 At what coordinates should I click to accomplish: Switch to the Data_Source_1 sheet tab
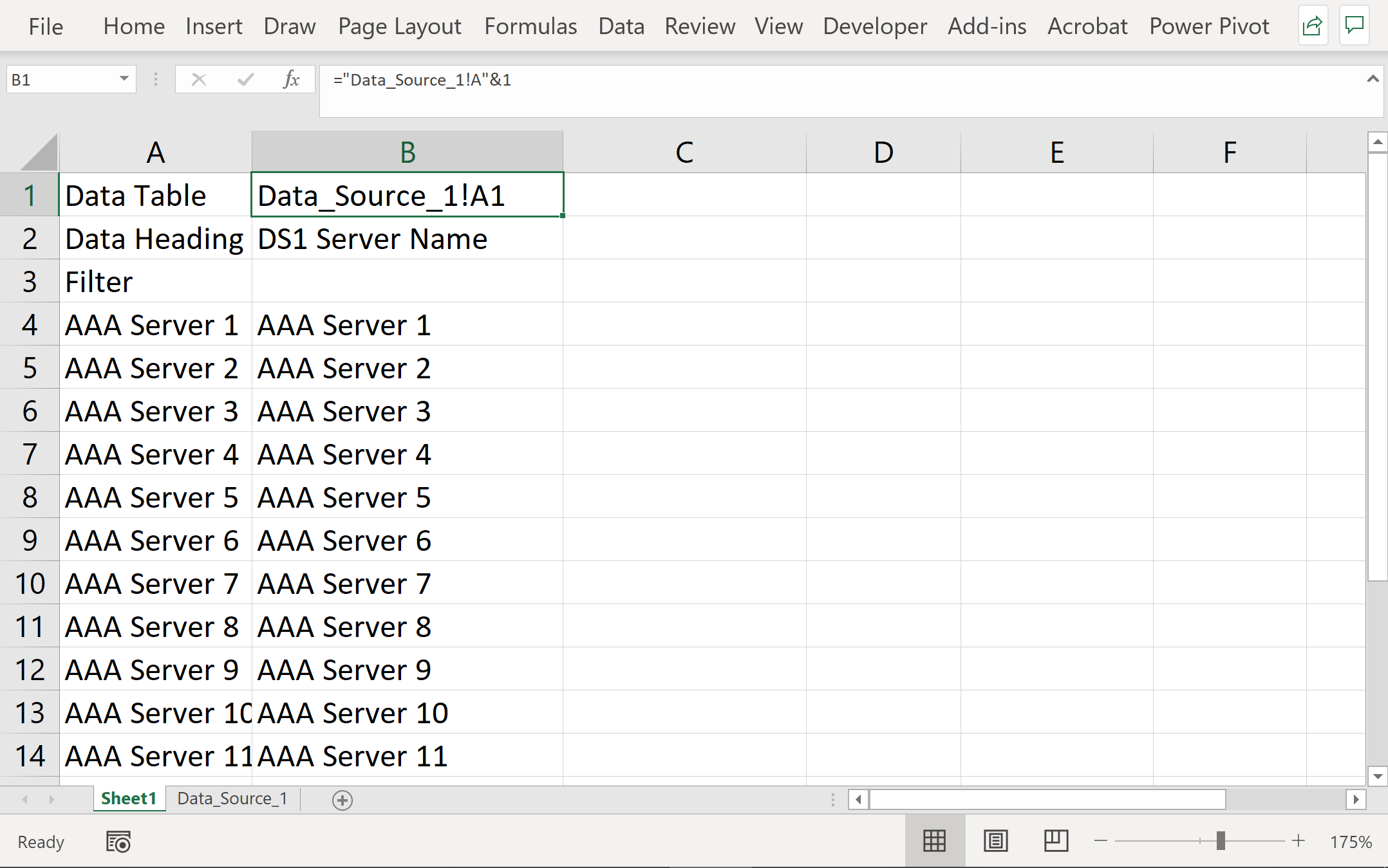(232, 799)
